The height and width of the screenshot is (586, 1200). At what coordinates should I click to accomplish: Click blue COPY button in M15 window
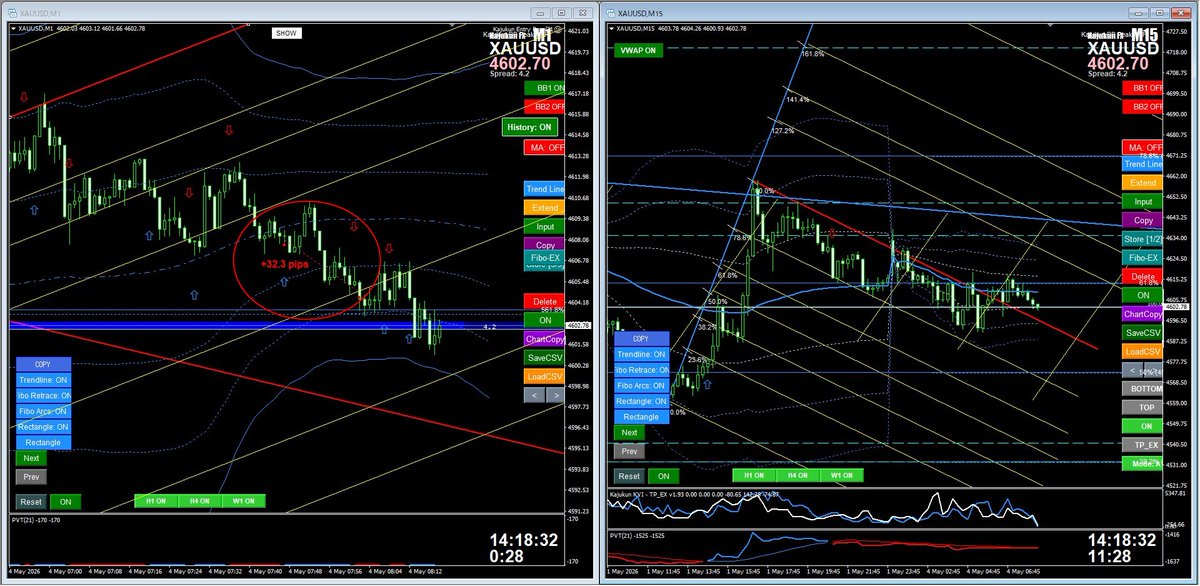point(641,339)
